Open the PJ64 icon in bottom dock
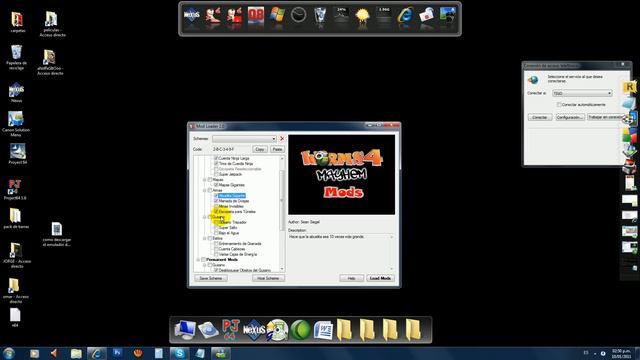 pos(231,329)
